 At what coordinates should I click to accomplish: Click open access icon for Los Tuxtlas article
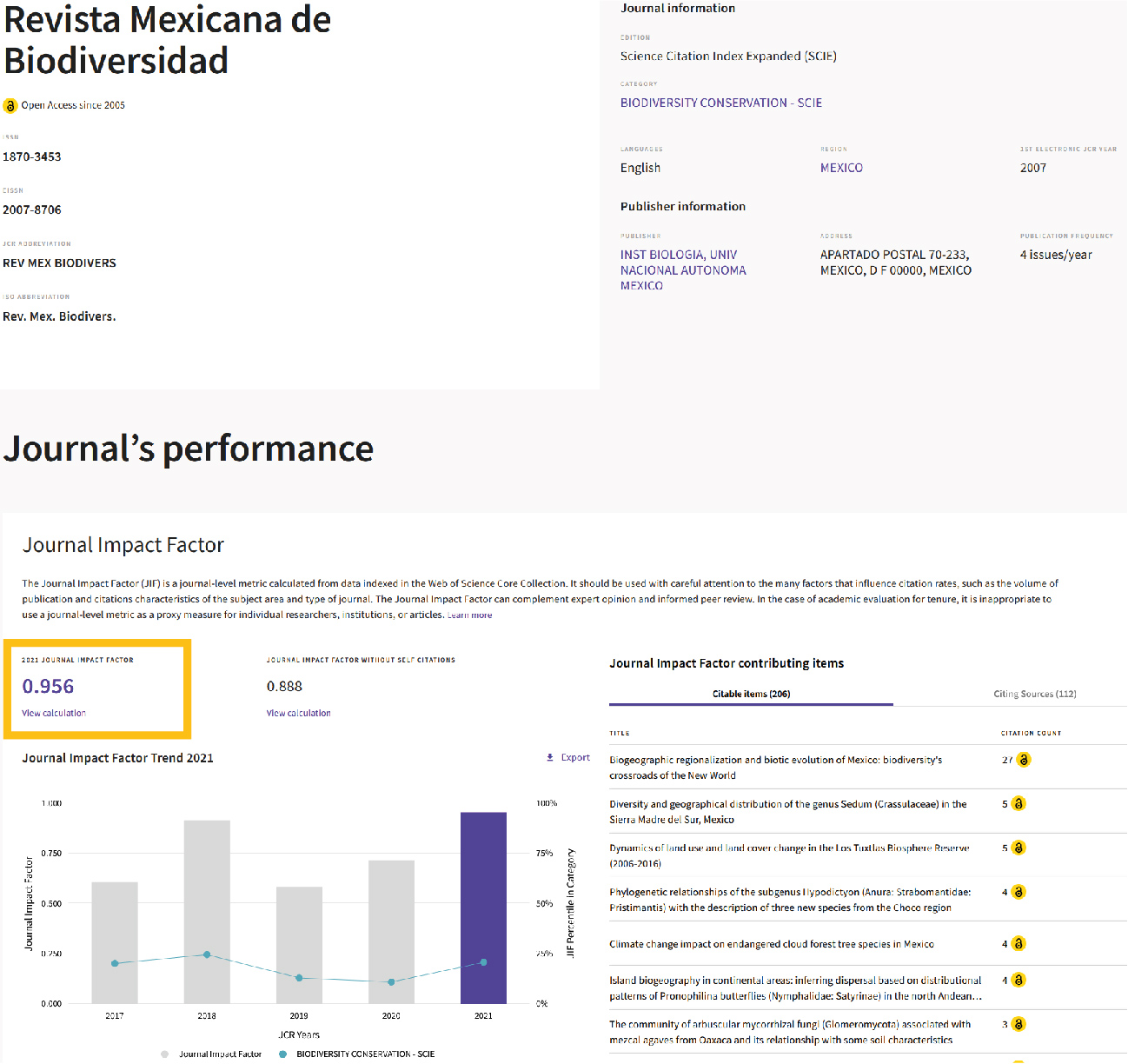tap(1019, 848)
